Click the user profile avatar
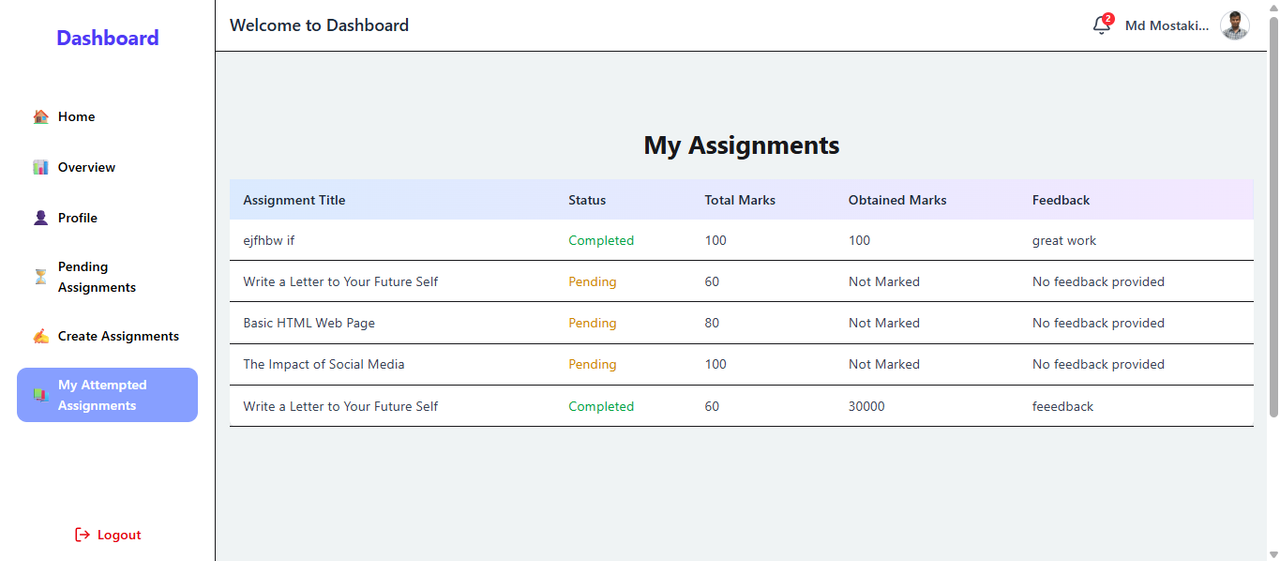This screenshot has height=561, width=1280. point(1234,25)
